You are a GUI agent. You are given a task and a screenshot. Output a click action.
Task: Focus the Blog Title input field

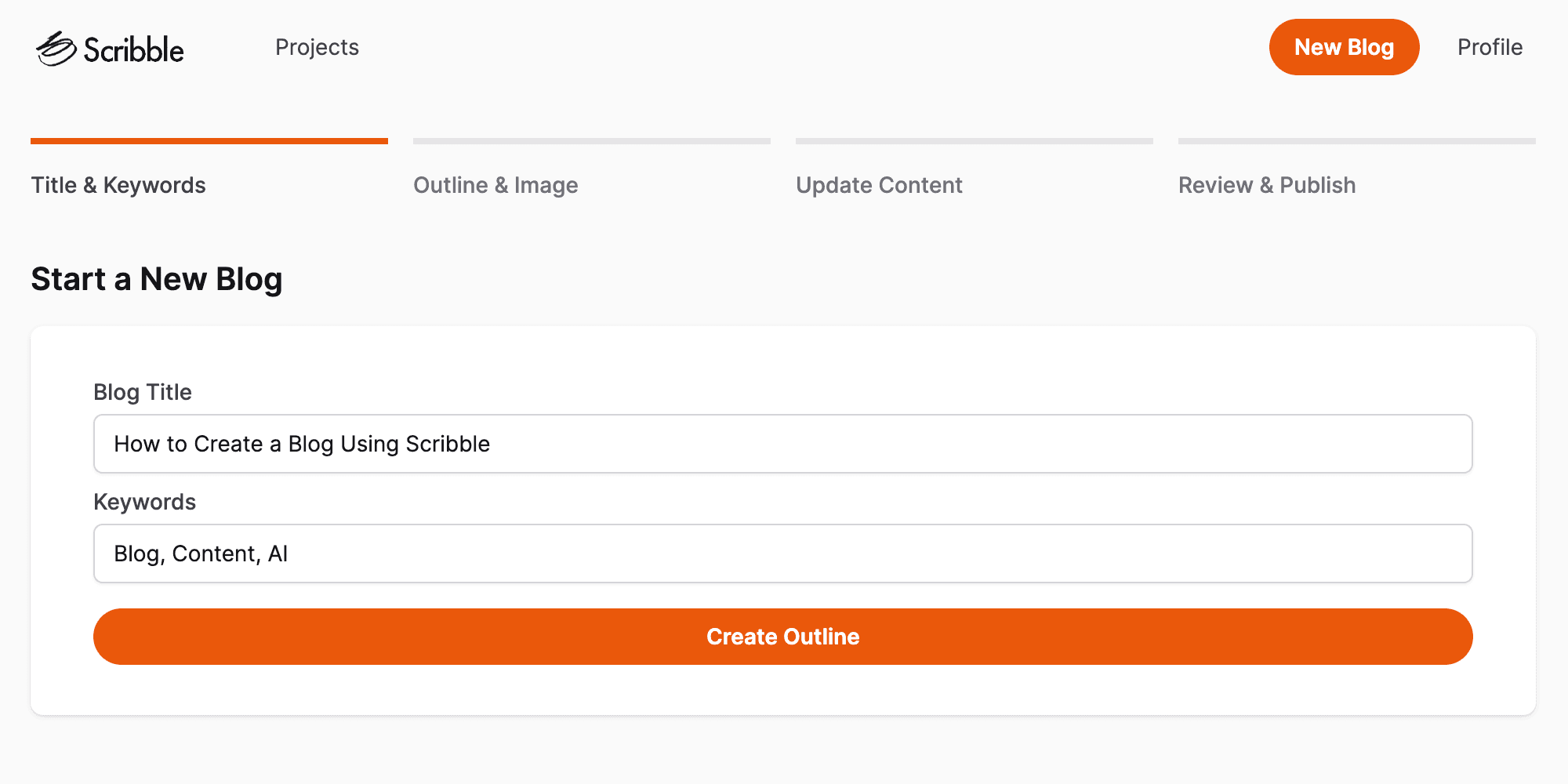pos(782,444)
